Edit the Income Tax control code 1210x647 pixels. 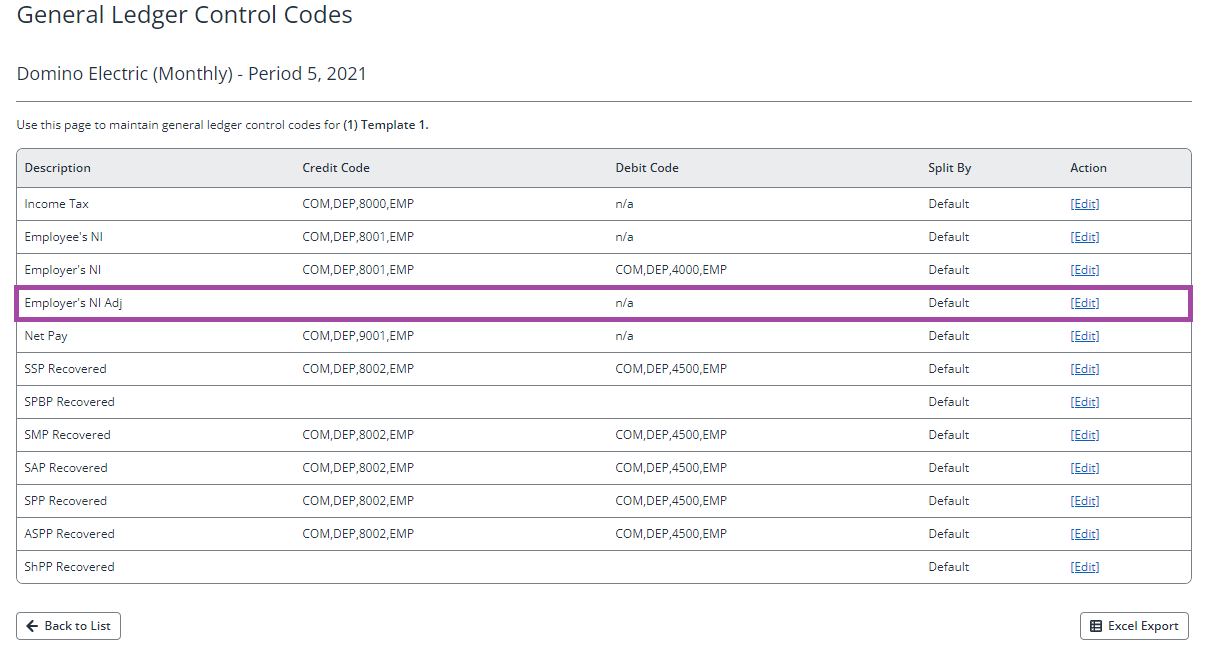(1084, 203)
